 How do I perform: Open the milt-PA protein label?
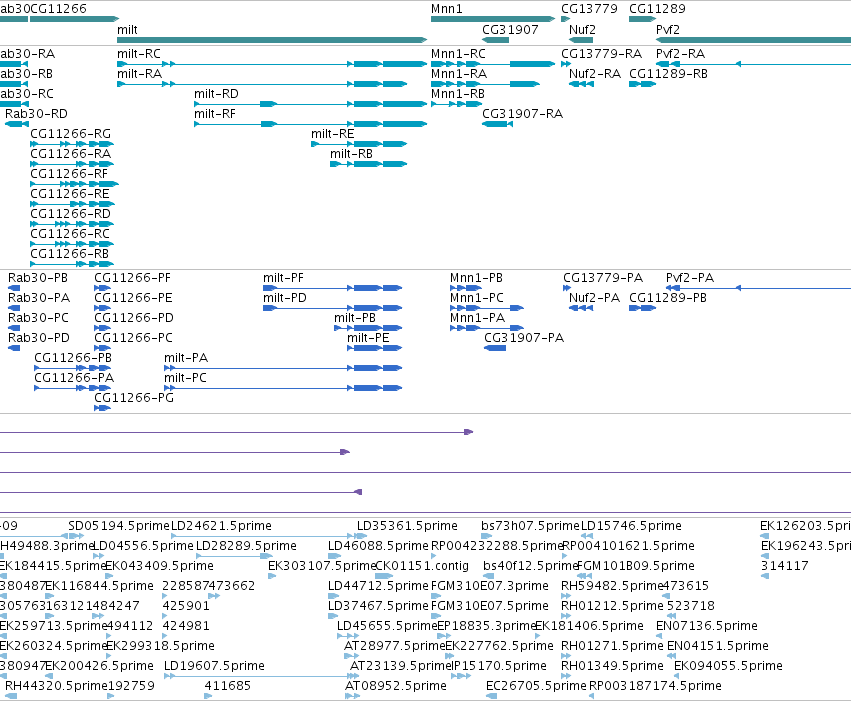186,358
